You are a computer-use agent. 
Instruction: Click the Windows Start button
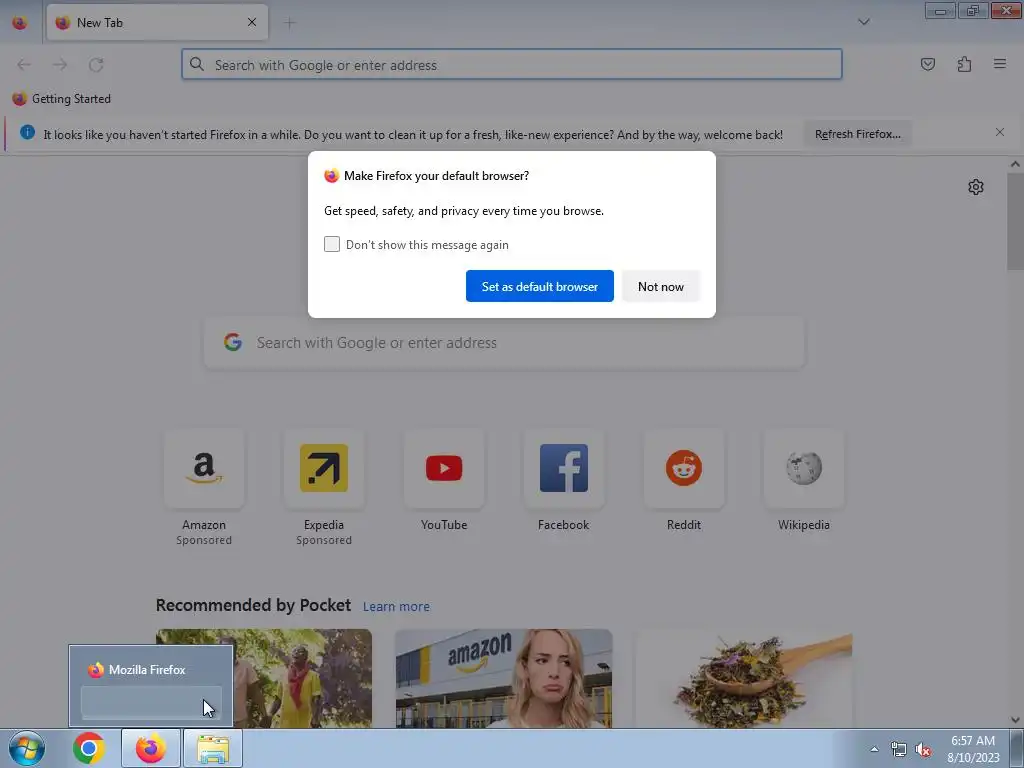[x=27, y=748]
